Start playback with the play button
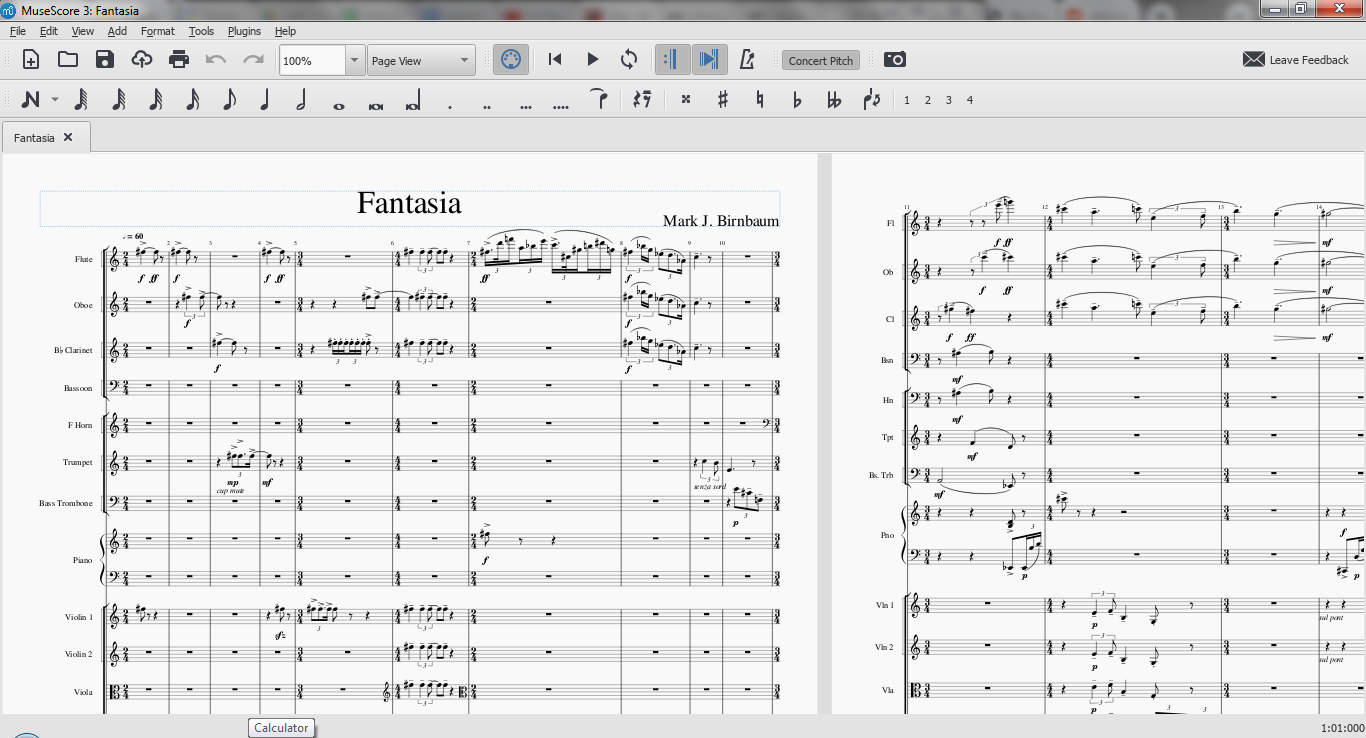Screen dimensions: 1366x738 pyautogui.click(x=592, y=60)
